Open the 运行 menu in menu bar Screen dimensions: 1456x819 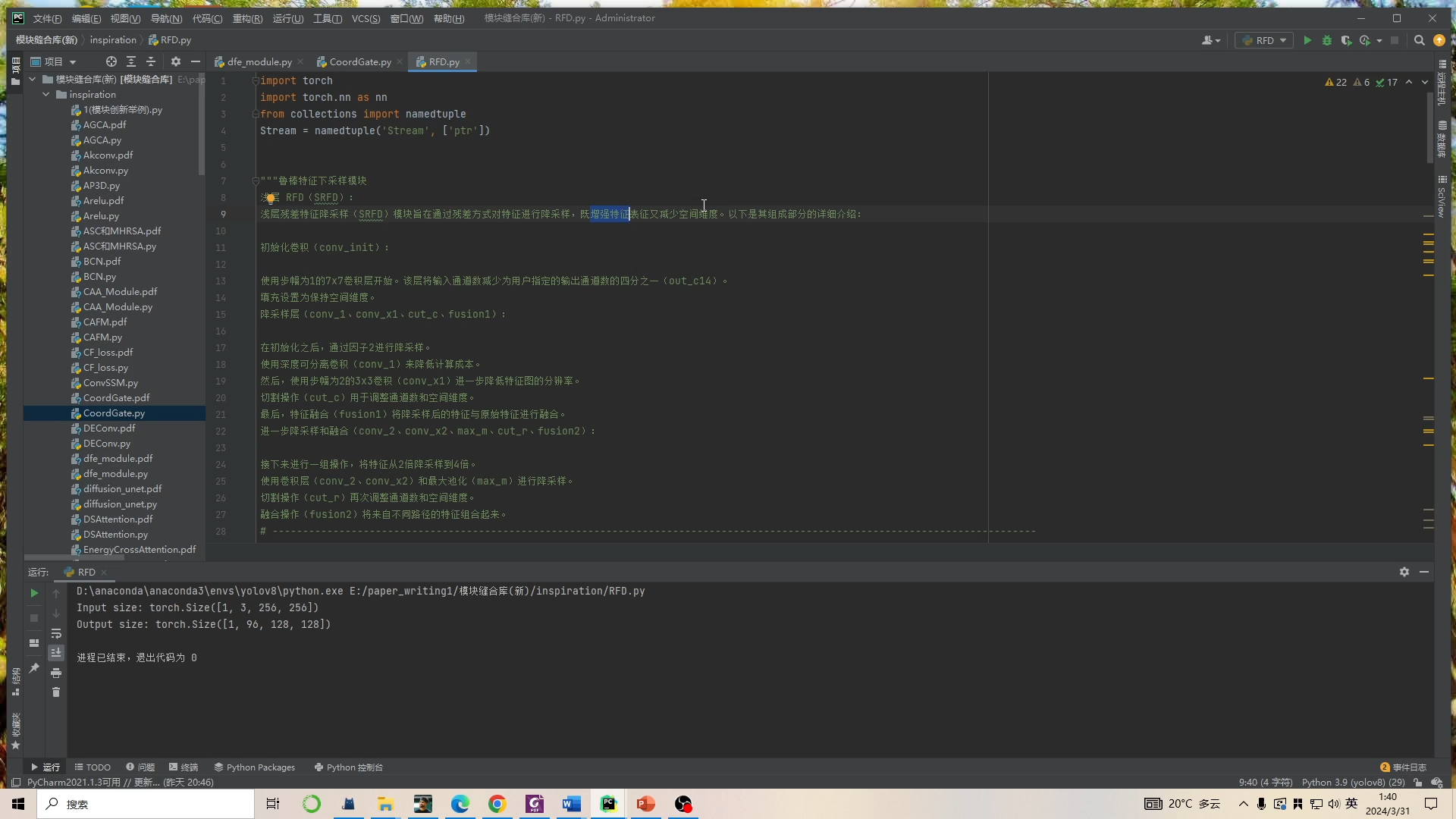[281, 17]
